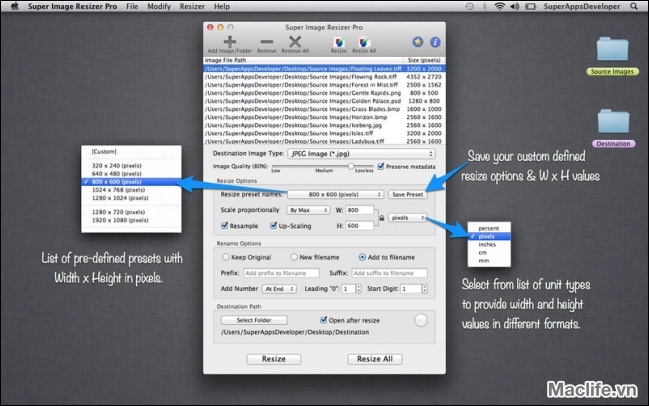Click the Wi-Fi status icon

pyautogui.click(x=500, y=6)
